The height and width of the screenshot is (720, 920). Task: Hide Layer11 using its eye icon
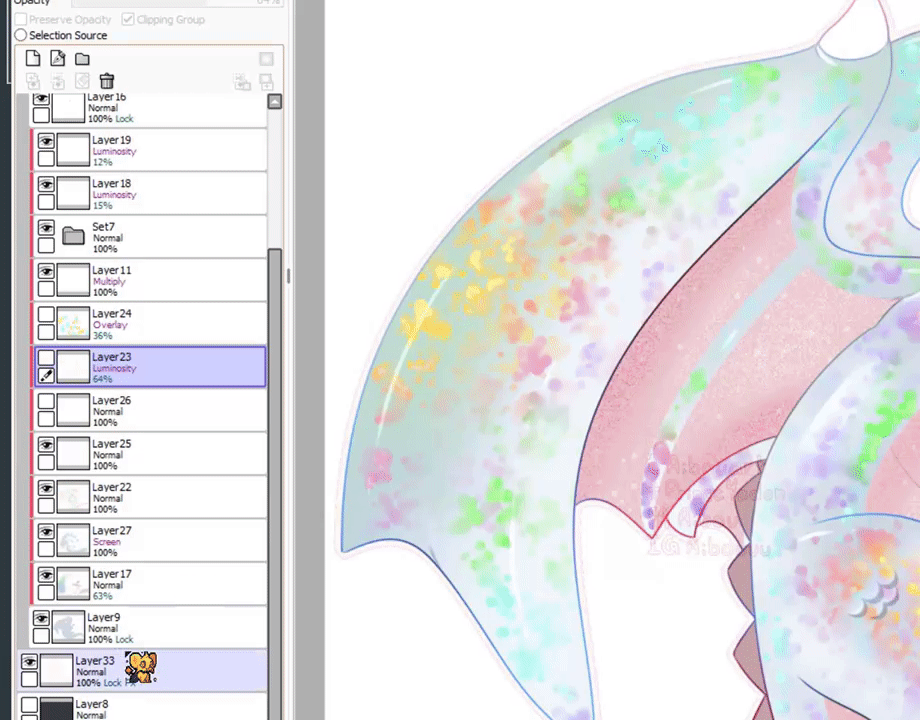[x=46, y=271]
